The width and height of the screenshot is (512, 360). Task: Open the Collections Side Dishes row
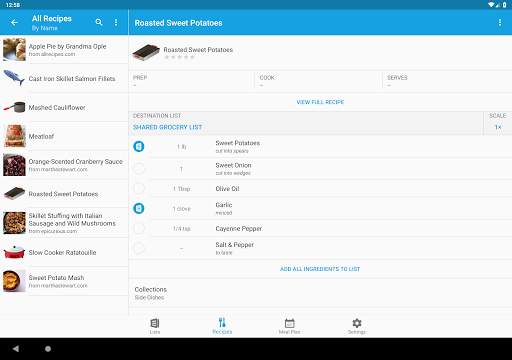pos(320,293)
